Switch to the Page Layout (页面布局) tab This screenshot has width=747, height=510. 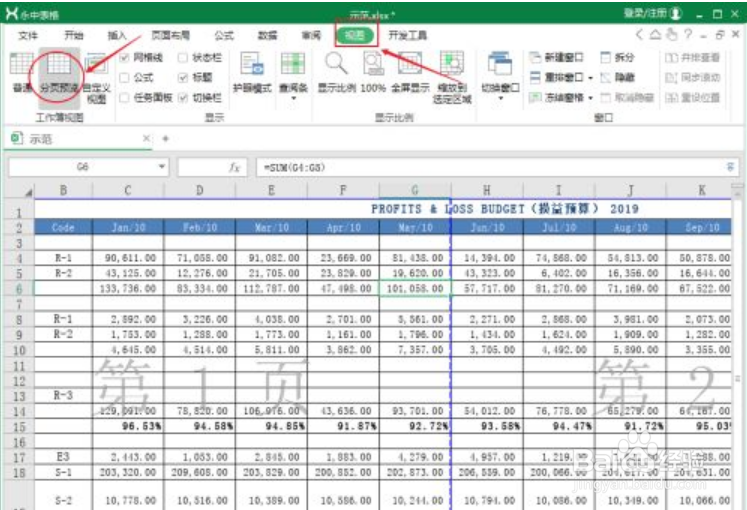tap(171, 35)
